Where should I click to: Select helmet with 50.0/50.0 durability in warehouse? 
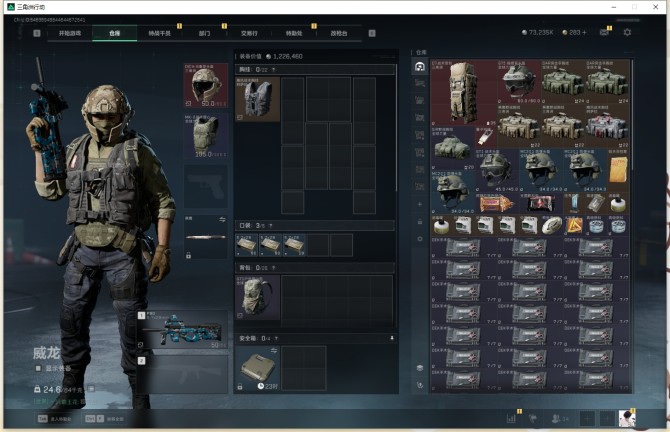[x=518, y=82]
